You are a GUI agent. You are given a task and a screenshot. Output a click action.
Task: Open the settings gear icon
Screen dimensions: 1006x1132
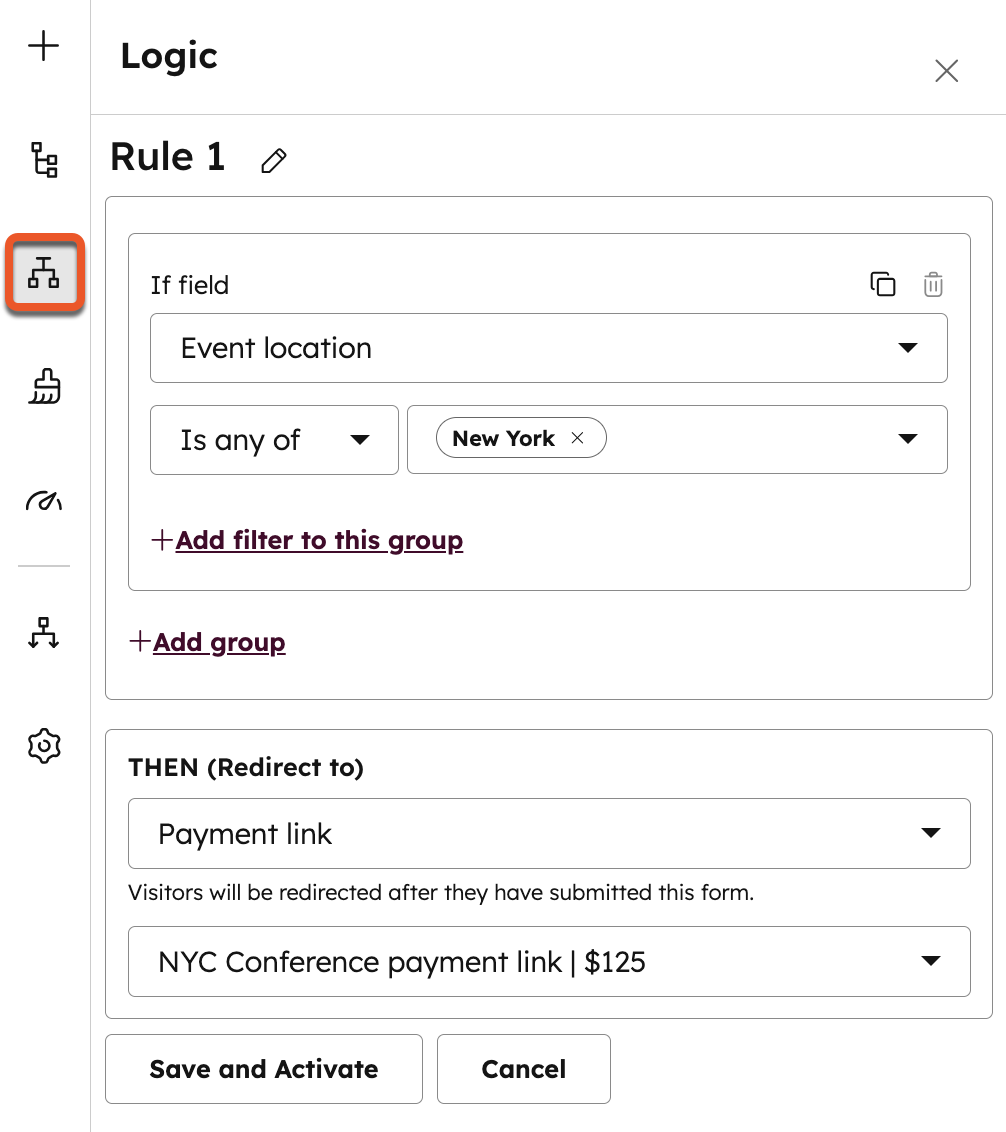click(x=44, y=745)
